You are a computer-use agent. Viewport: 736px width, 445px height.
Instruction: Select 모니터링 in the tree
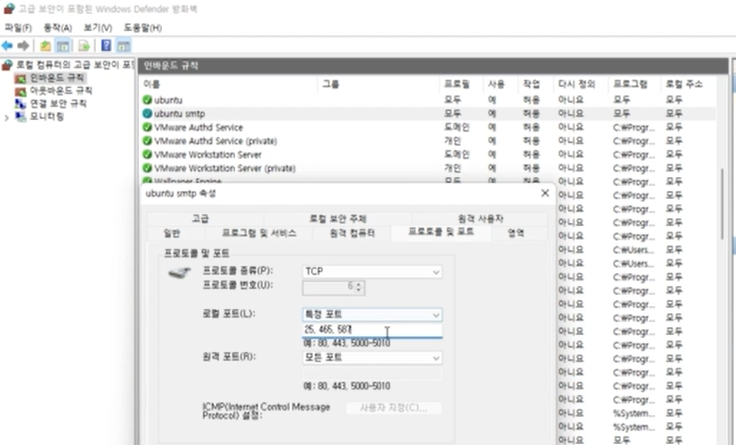[x=46, y=116]
